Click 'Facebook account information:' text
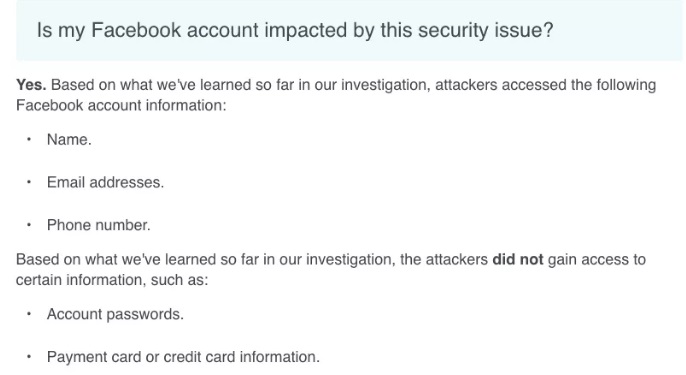The height and width of the screenshot is (375, 686). point(121,105)
